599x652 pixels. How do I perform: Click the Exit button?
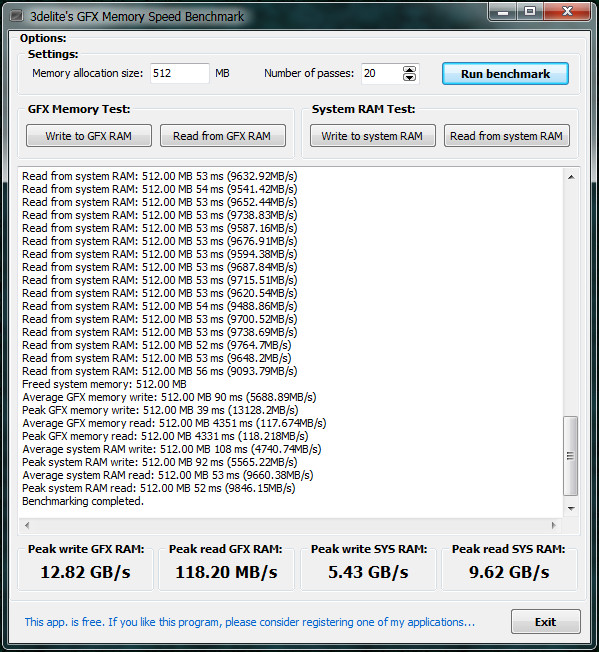pyautogui.click(x=545, y=622)
